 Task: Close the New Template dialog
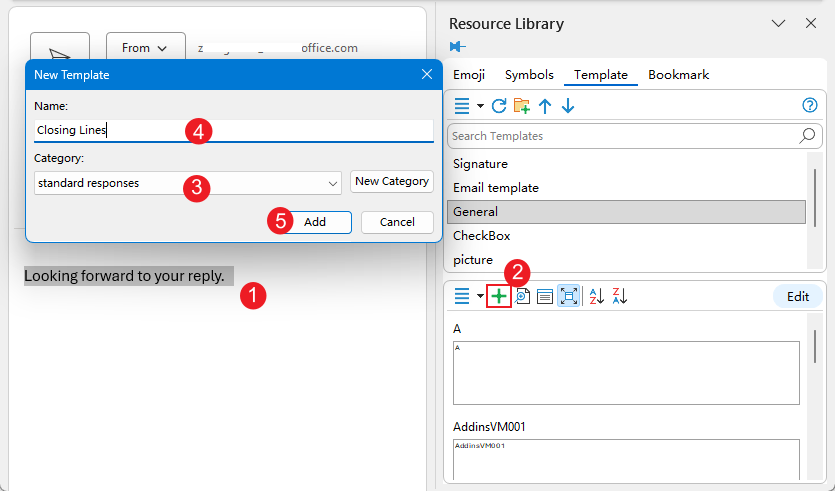point(427,75)
